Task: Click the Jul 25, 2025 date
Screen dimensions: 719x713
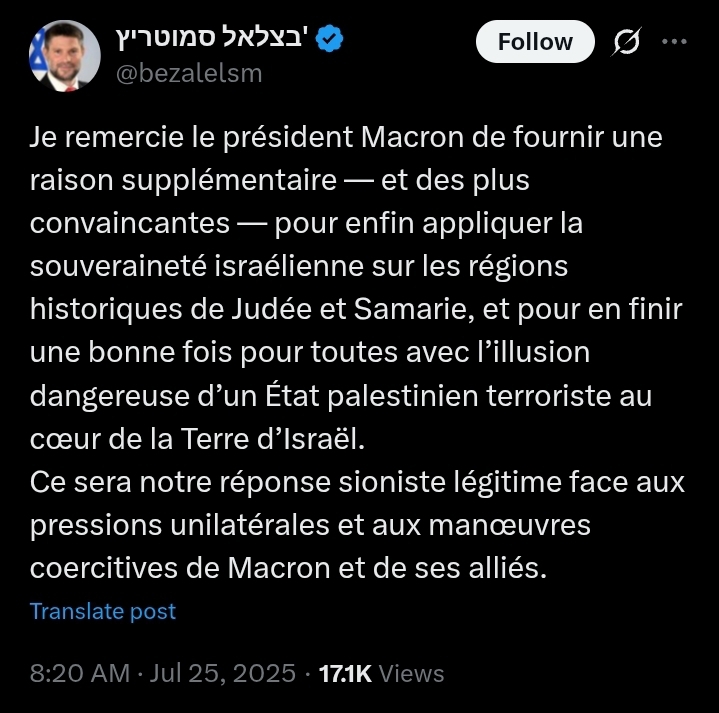Action: (223, 673)
